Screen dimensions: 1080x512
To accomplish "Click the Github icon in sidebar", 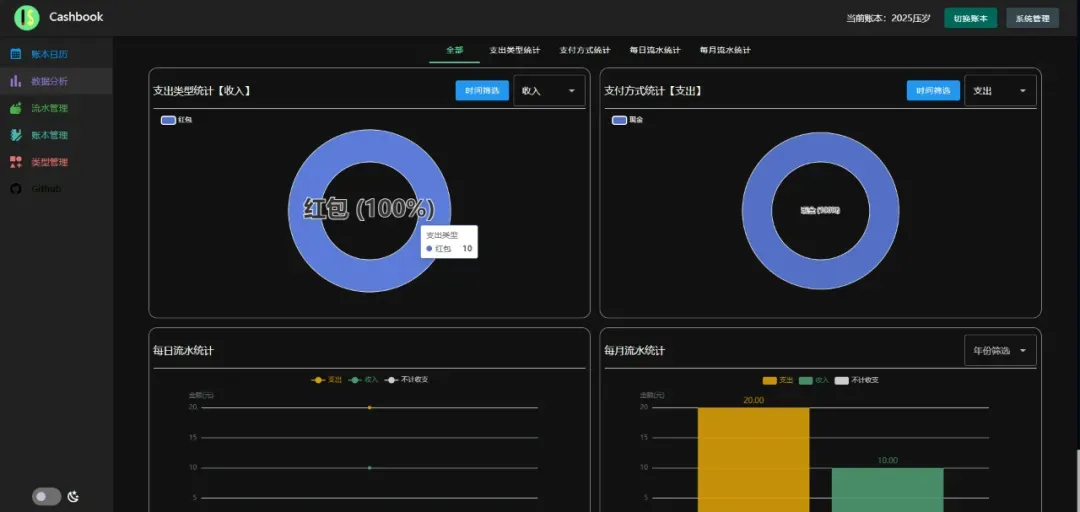I will (x=16, y=189).
